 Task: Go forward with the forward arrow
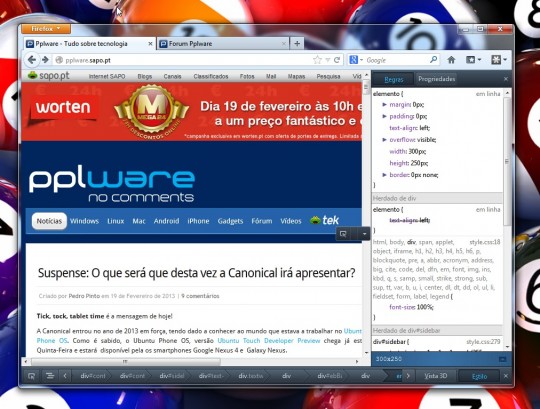point(45,60)
